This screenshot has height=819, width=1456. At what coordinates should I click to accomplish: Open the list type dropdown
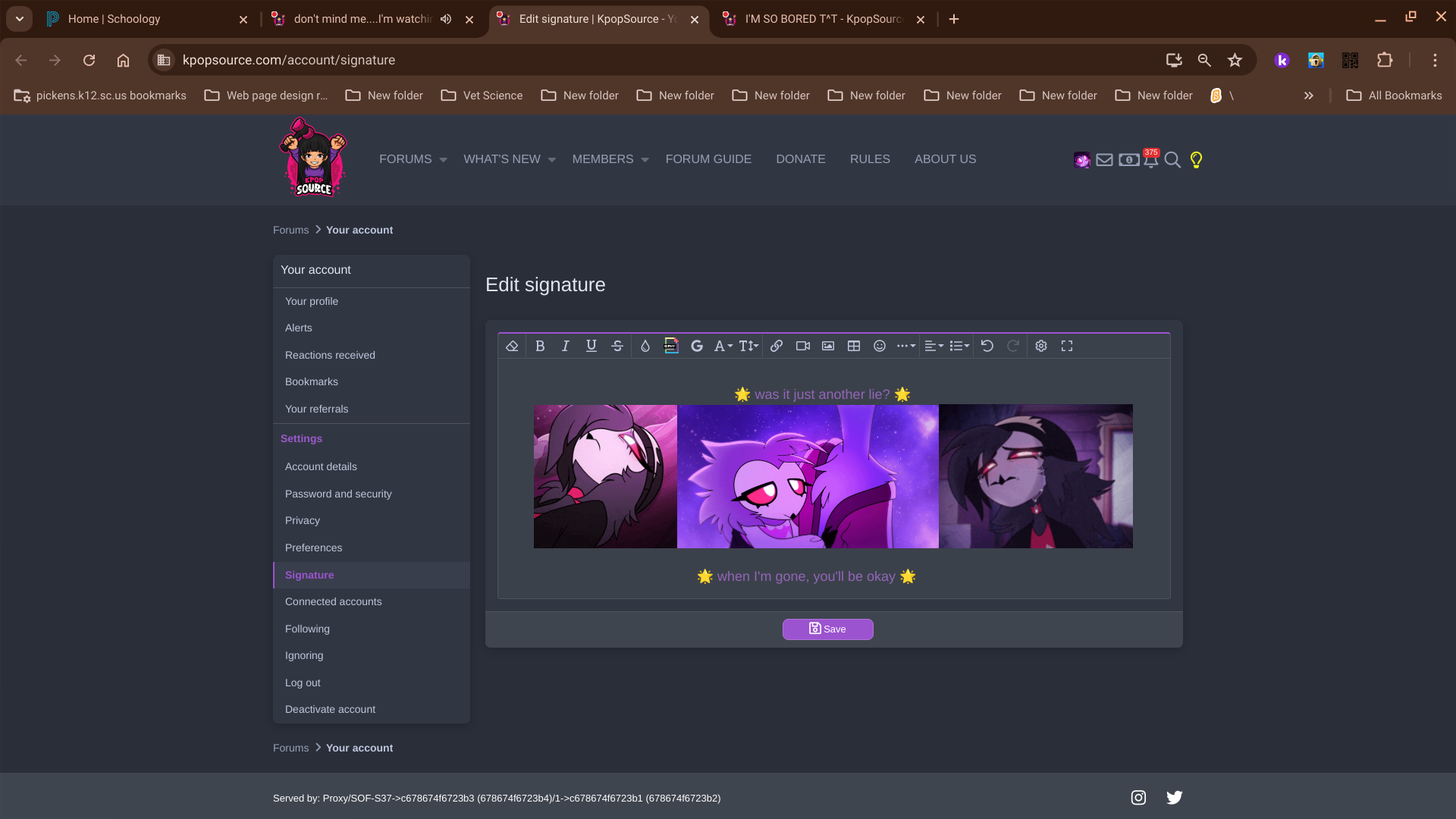(959, 346)
